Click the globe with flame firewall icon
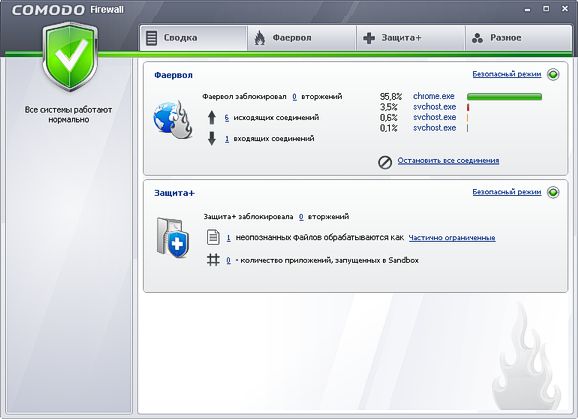Screen dimensions: 578x419 pyautogui.click(x=173, y=119)
